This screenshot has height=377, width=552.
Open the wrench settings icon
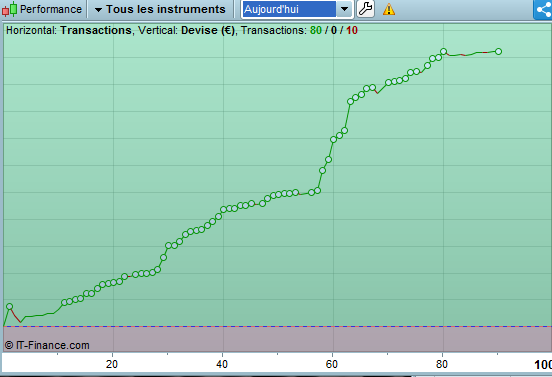click(x=365, y=9)
